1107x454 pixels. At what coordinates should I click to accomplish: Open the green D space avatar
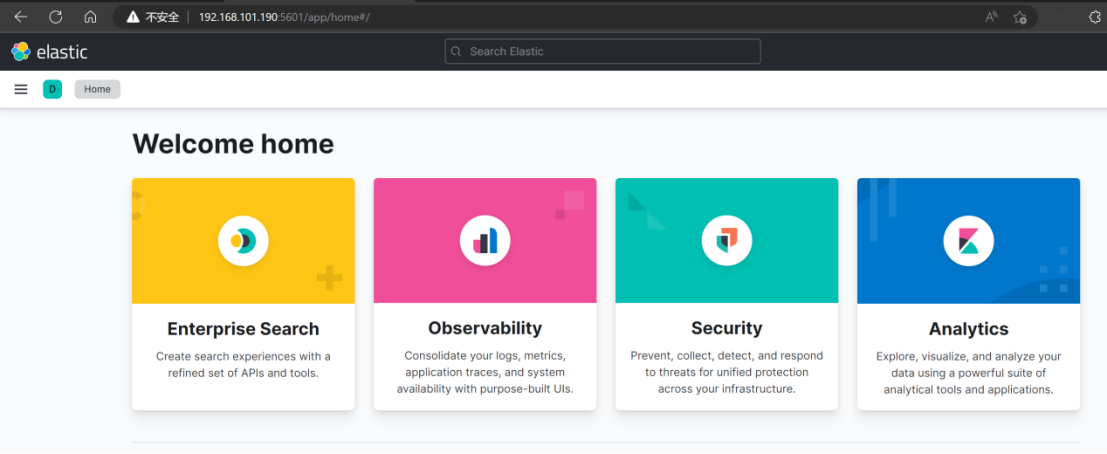coord(52,89)
